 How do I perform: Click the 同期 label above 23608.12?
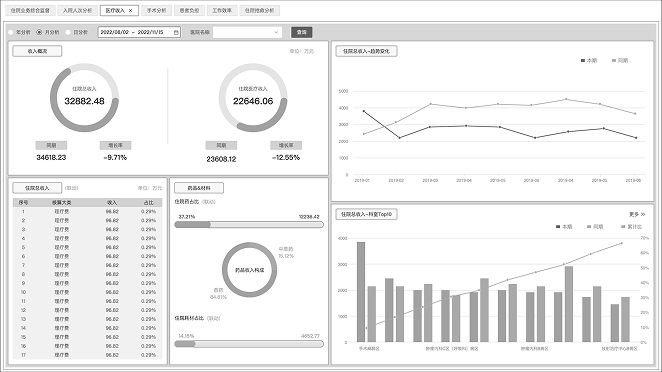click(221, 145)
